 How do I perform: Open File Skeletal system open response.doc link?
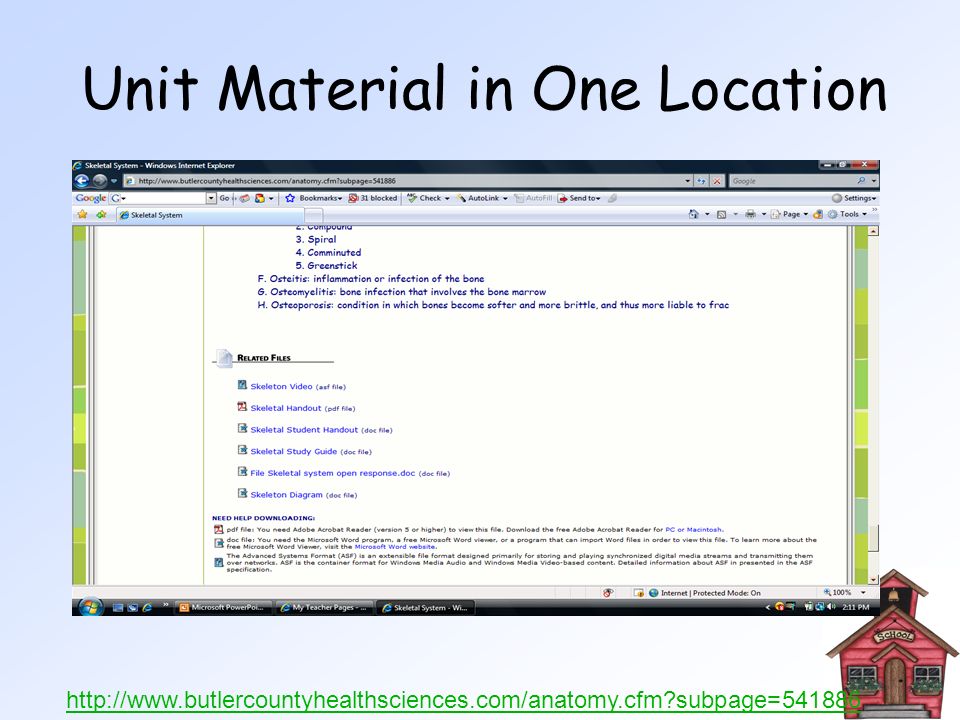point(332,473)
